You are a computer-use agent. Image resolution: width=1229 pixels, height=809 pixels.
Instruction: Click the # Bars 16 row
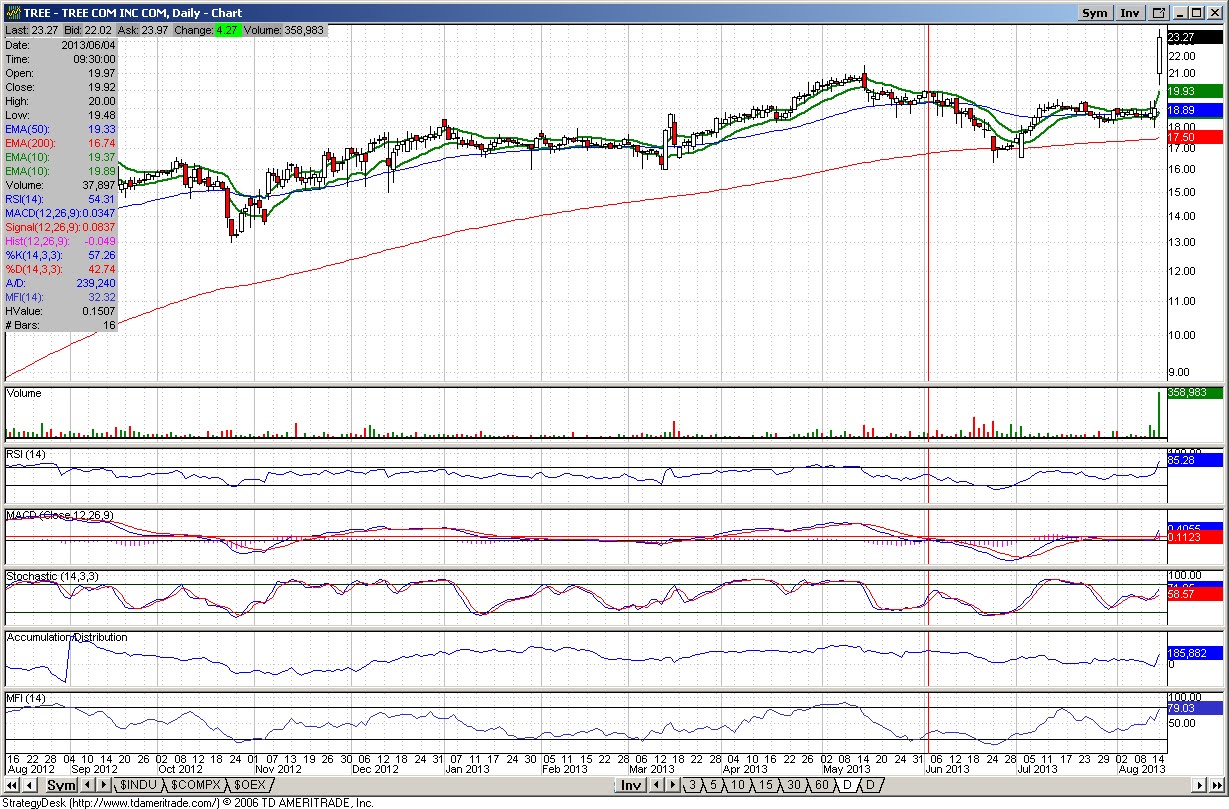pos(61,325)
